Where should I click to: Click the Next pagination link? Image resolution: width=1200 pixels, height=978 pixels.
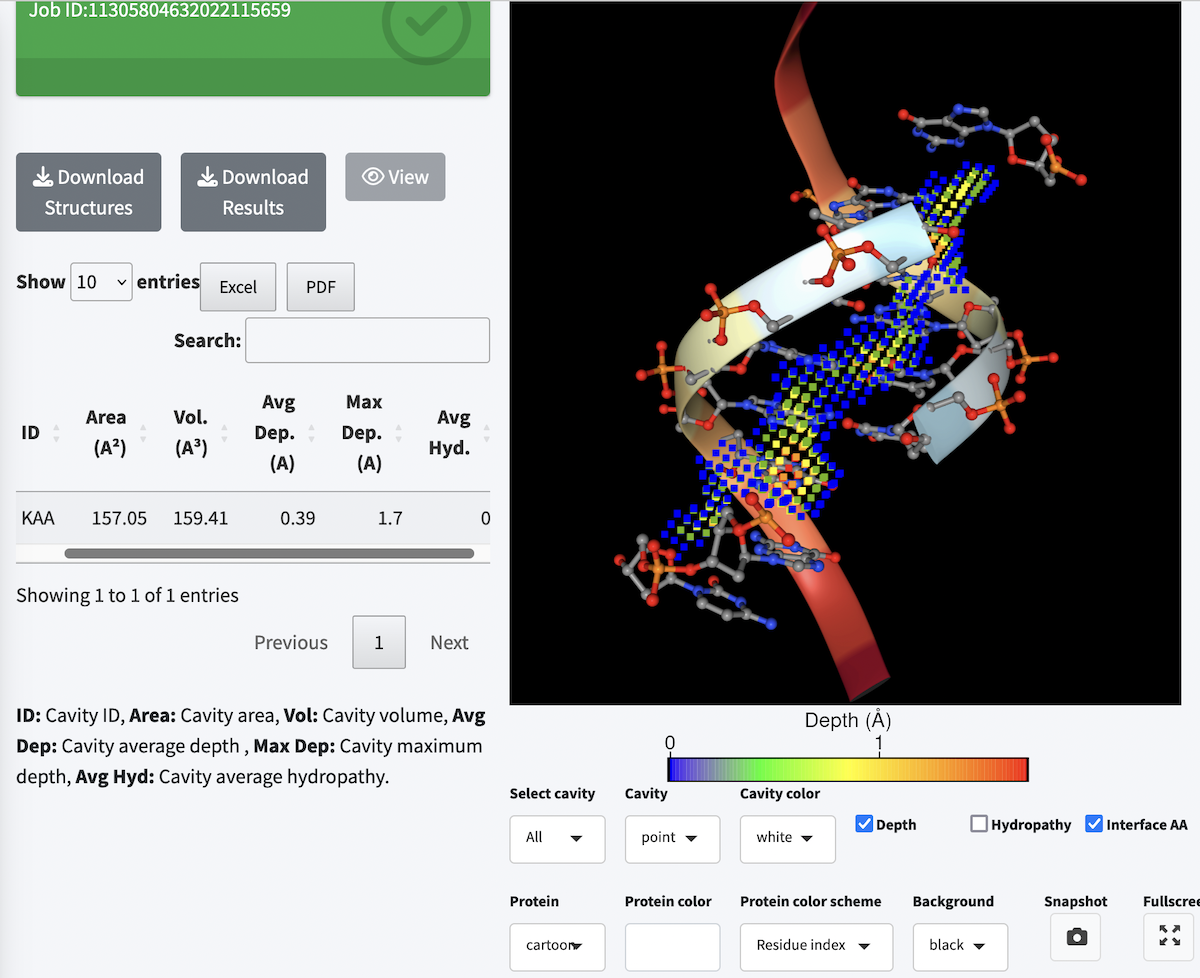[449, 642]
